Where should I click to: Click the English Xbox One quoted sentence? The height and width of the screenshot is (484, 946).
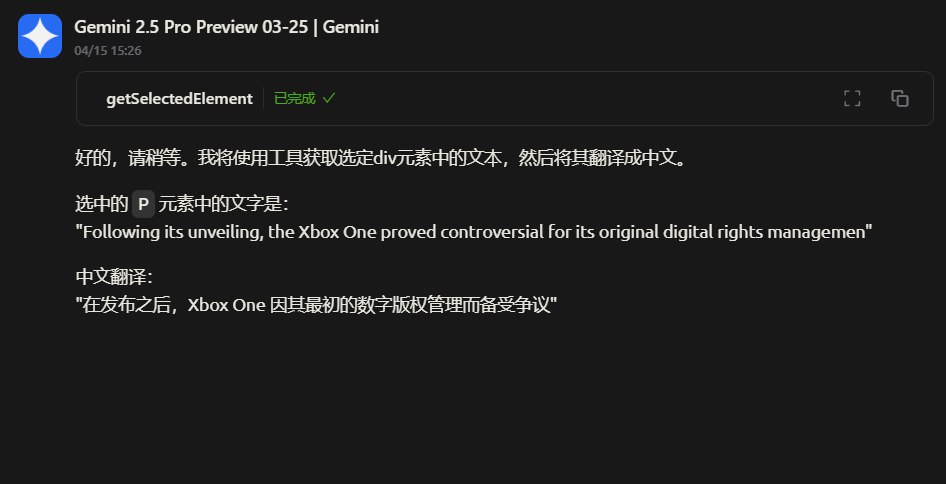(x=474, y=232)
